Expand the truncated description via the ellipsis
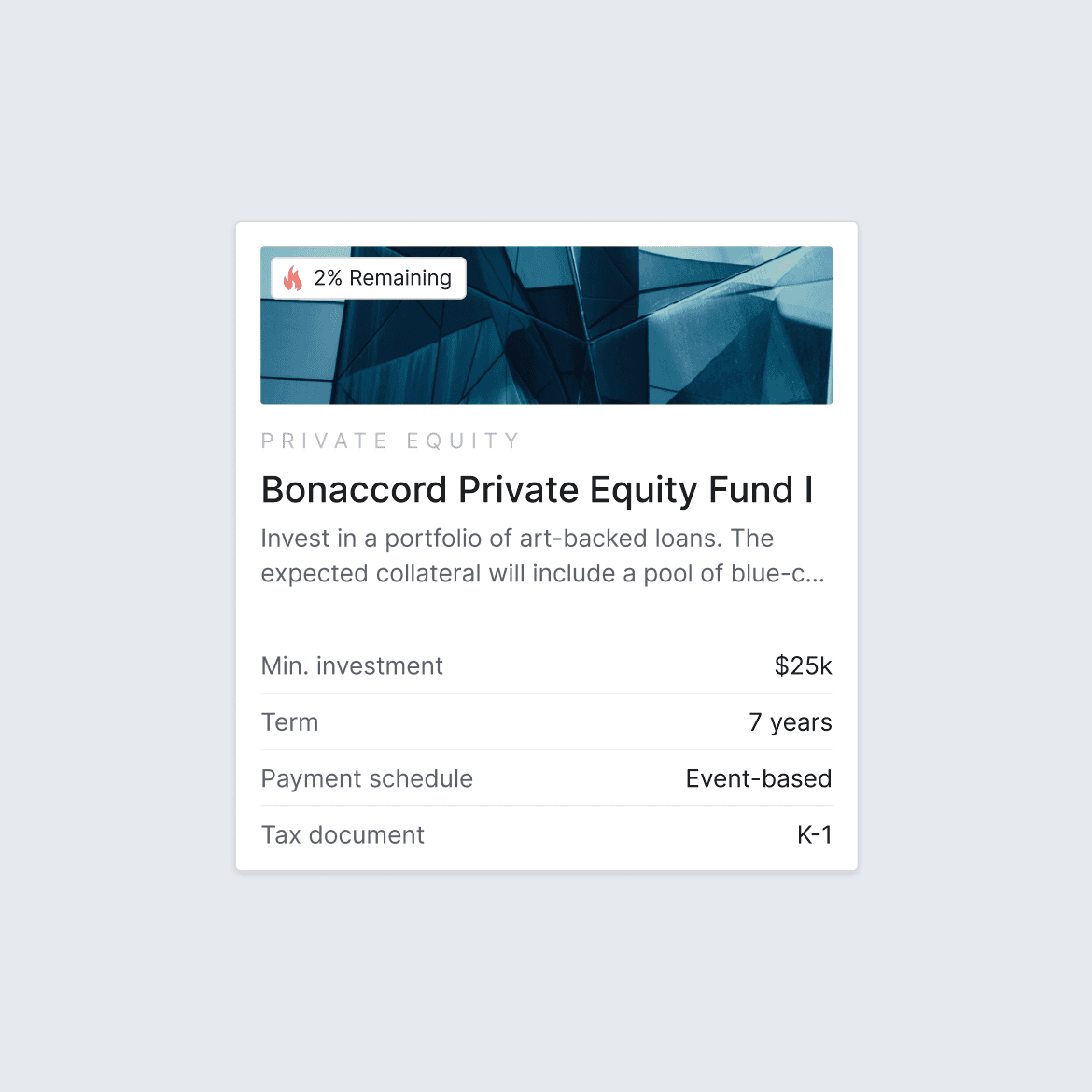 [813, 573]
